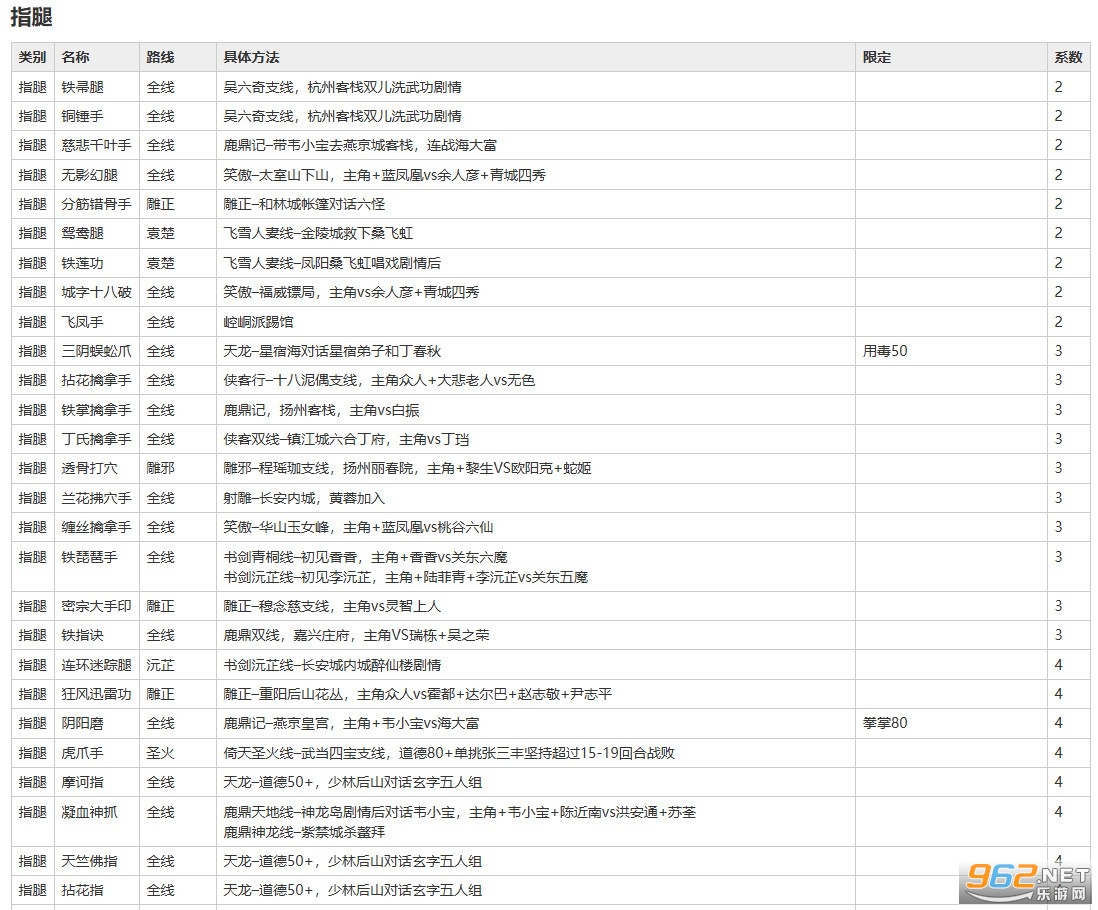The image size is (1098, 910).
Task: Click the 铁莲功 name cell
Action: point(97,263)
